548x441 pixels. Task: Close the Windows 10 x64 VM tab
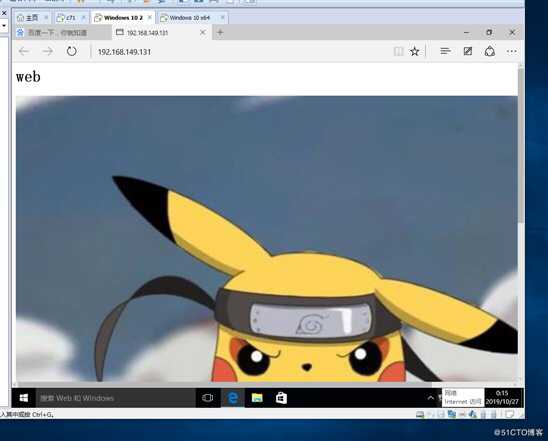[222, 17]
